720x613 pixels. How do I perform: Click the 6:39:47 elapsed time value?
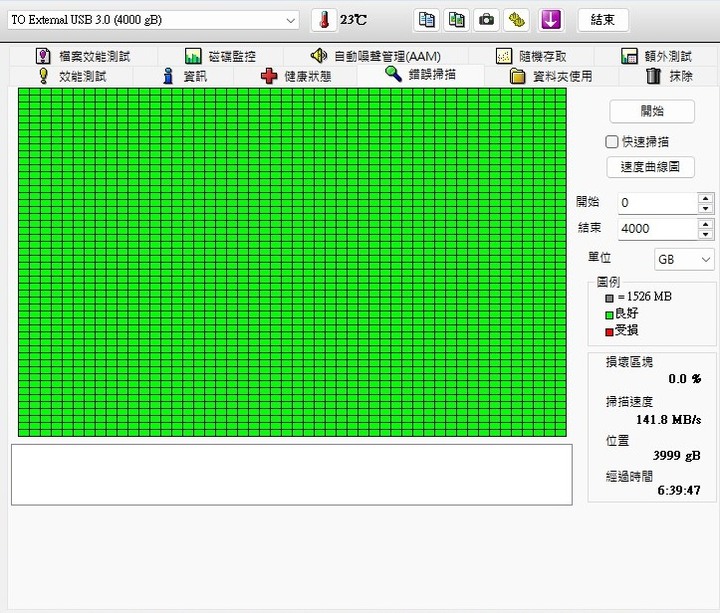(x=679, y=490)
